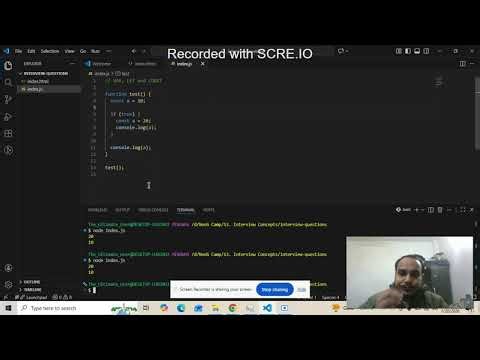Open Manage gear icon in activity bar
The width and height of the screenshot is (480, 360).
pyautogui.click(x=8, y=284)
